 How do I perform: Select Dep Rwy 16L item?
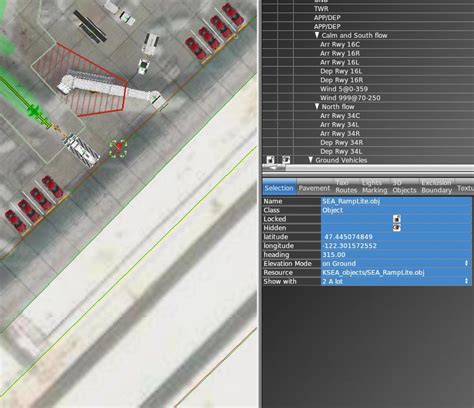point(341,71)
